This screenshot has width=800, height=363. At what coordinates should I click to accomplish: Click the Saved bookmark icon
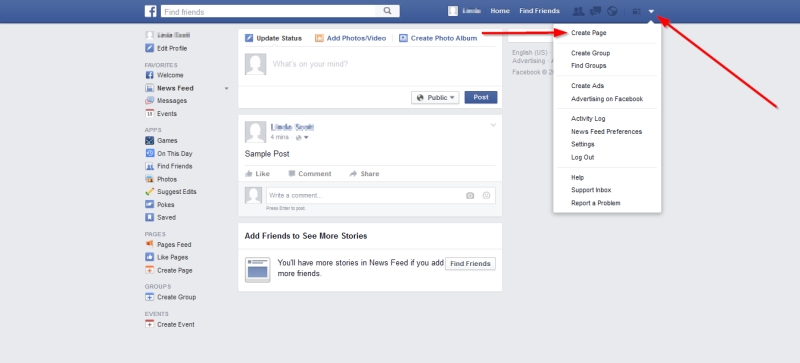pyautogui.click(x=149, y=217)
